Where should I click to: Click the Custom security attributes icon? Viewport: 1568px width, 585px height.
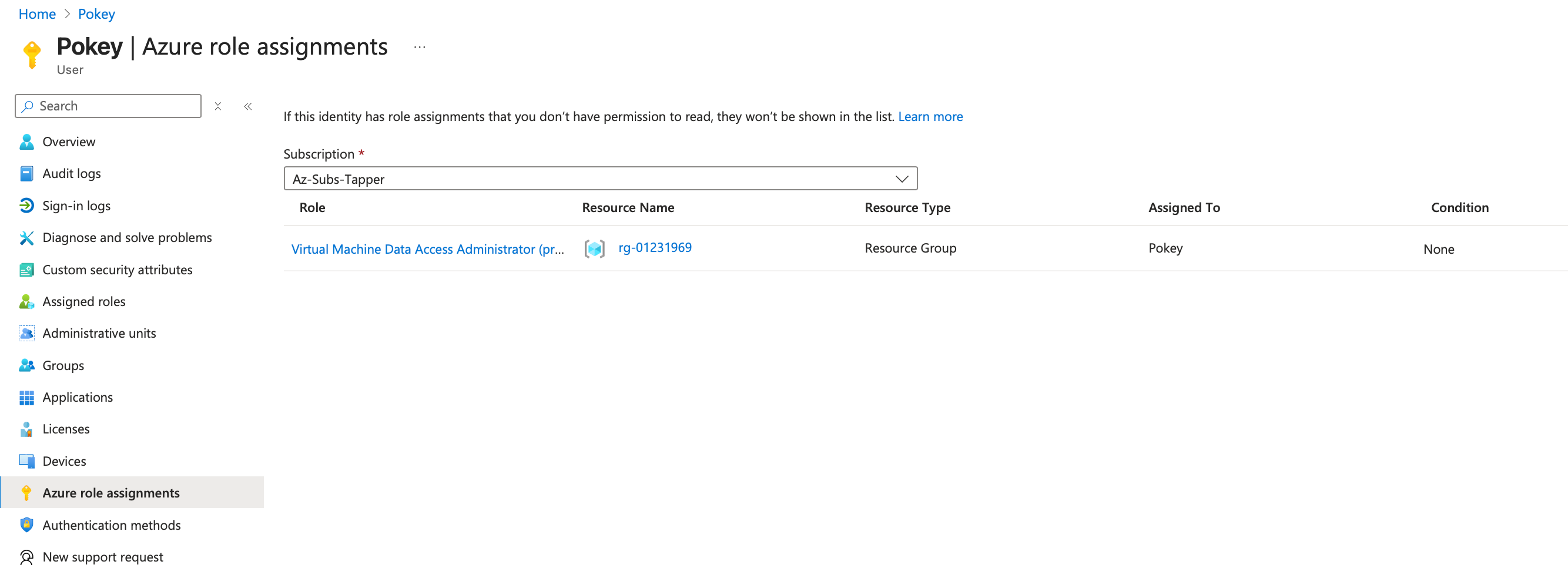pyautogui.click(x=26, y=270)
